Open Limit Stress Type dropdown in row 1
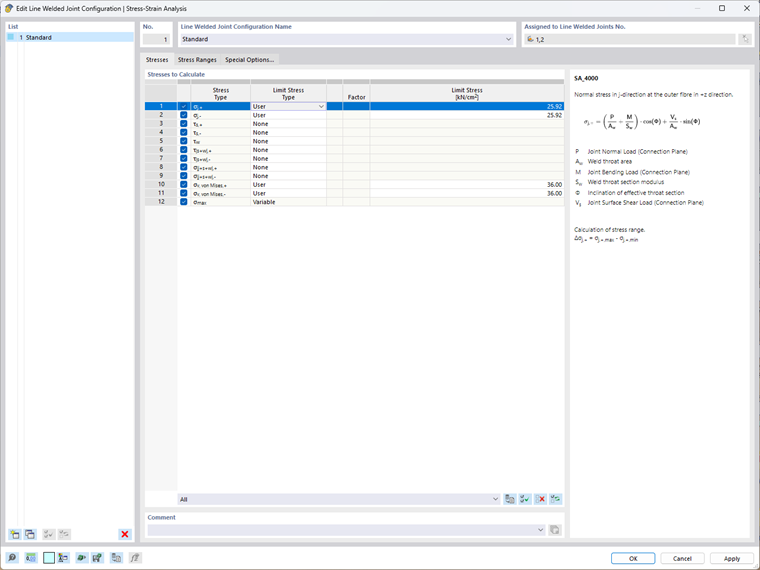Image resolution: width=760 pixels, height=570 pixels. [321, 106]
